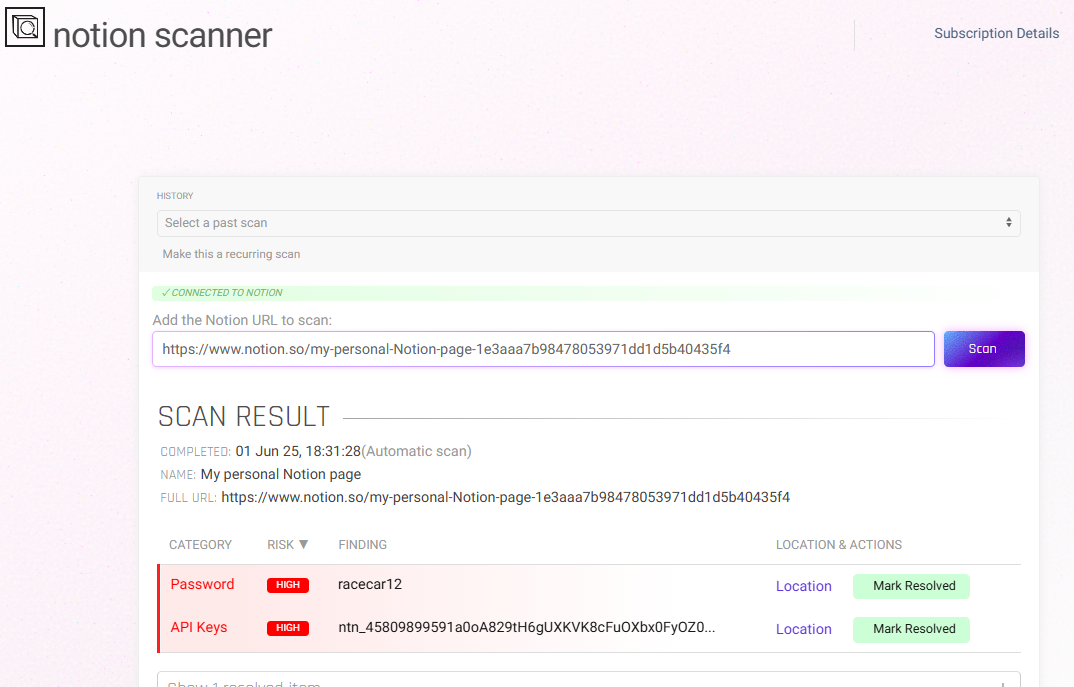This screenshot has height=687, width=1074.
Task: Click the CATEGORY column header
Action: click(x=200, y=545)
